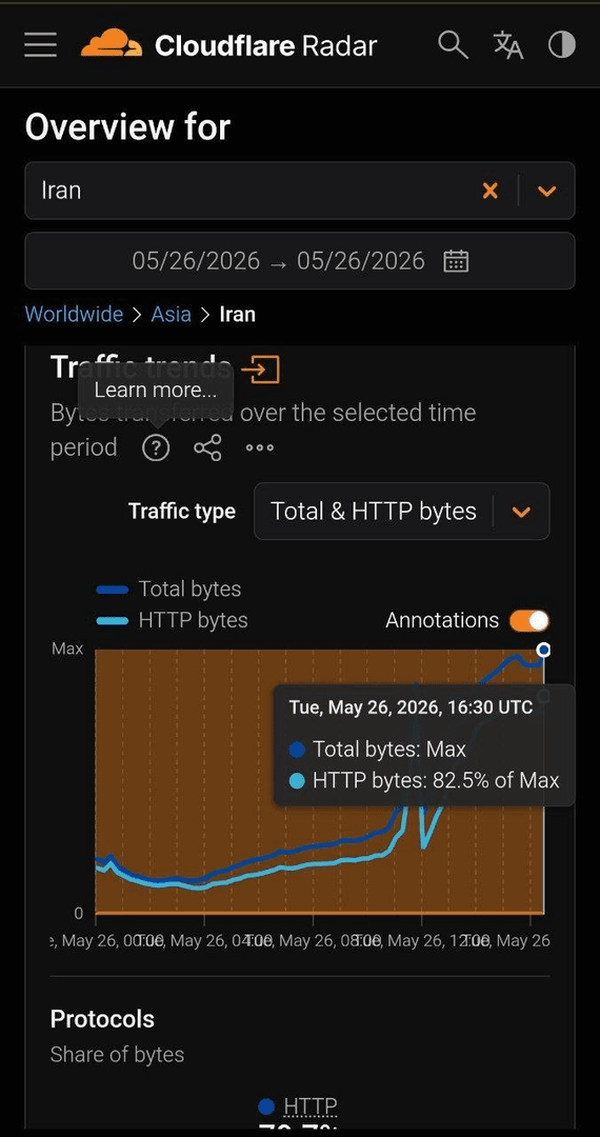Go to the Worldwide breadcrumb link
600x1137 pixels.
pos(74,314)
